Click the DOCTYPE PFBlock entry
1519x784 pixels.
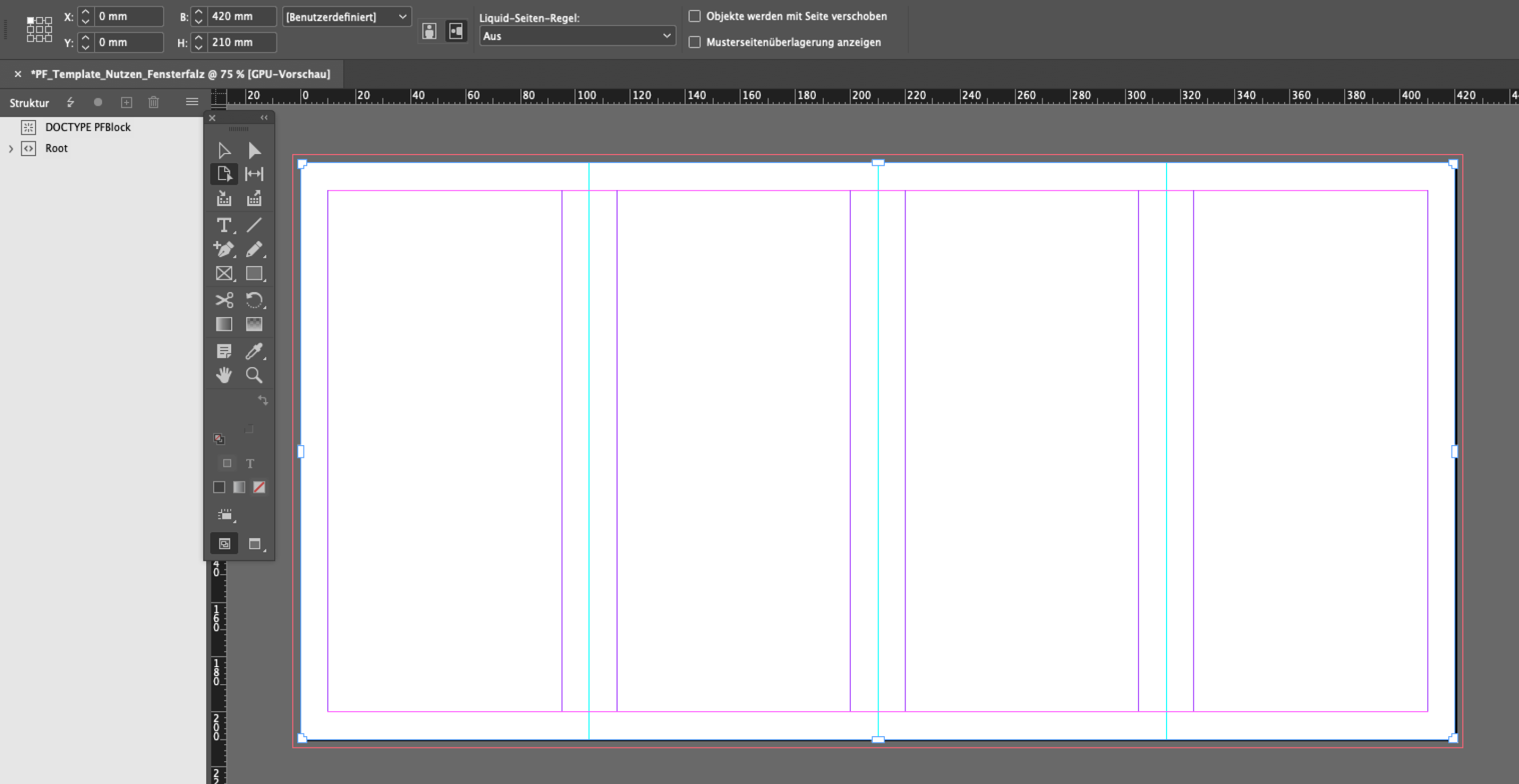point(87,127)
